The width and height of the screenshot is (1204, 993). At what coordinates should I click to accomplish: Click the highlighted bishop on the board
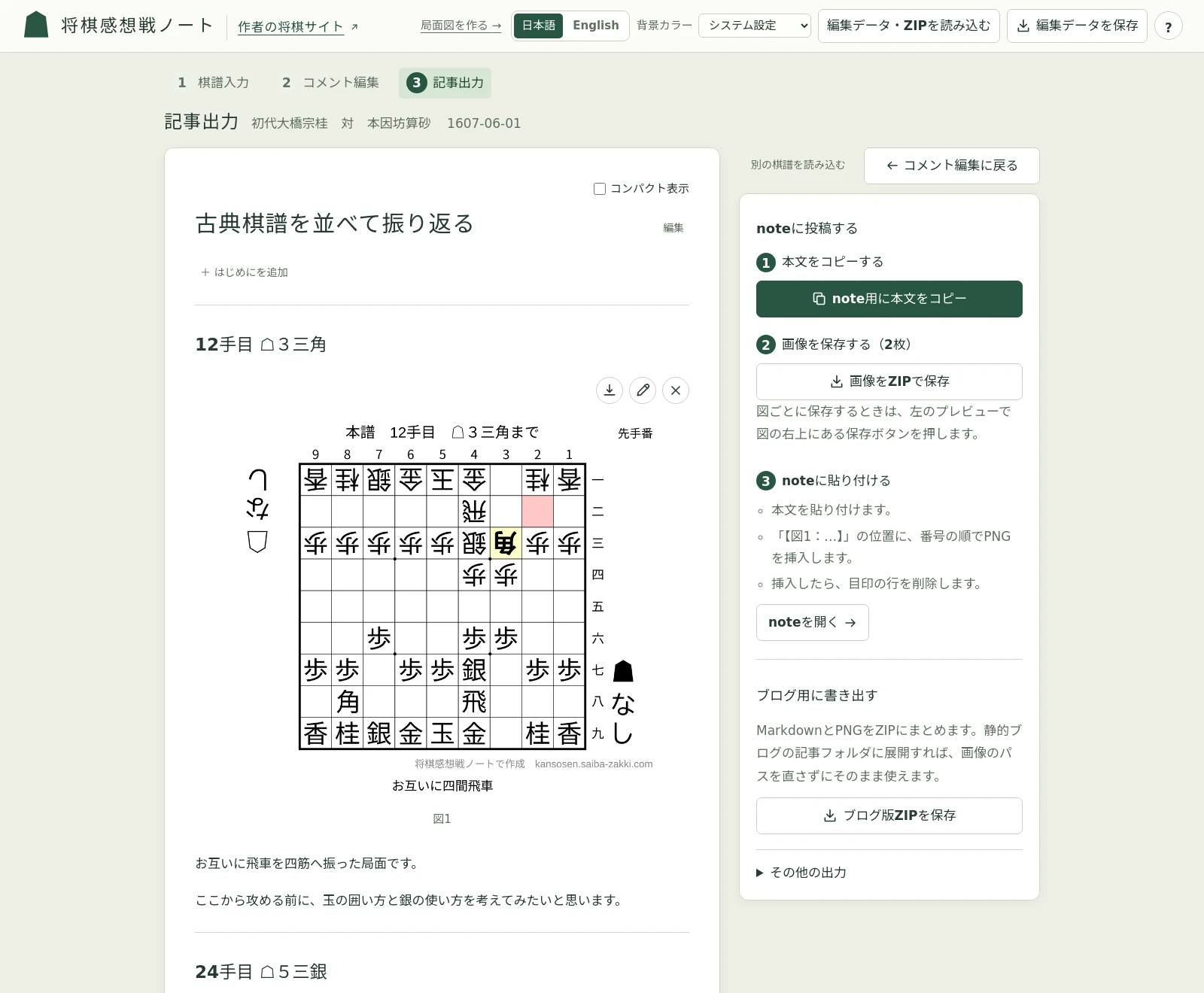click(506, 543)
